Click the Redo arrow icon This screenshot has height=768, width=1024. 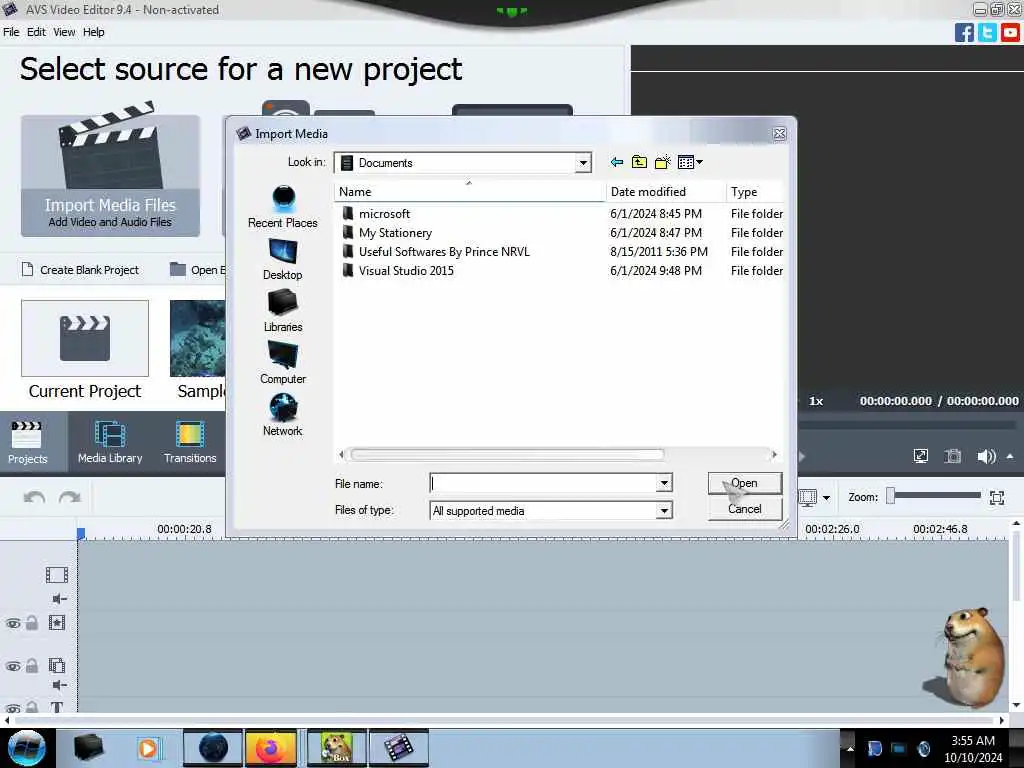(70, 498)
